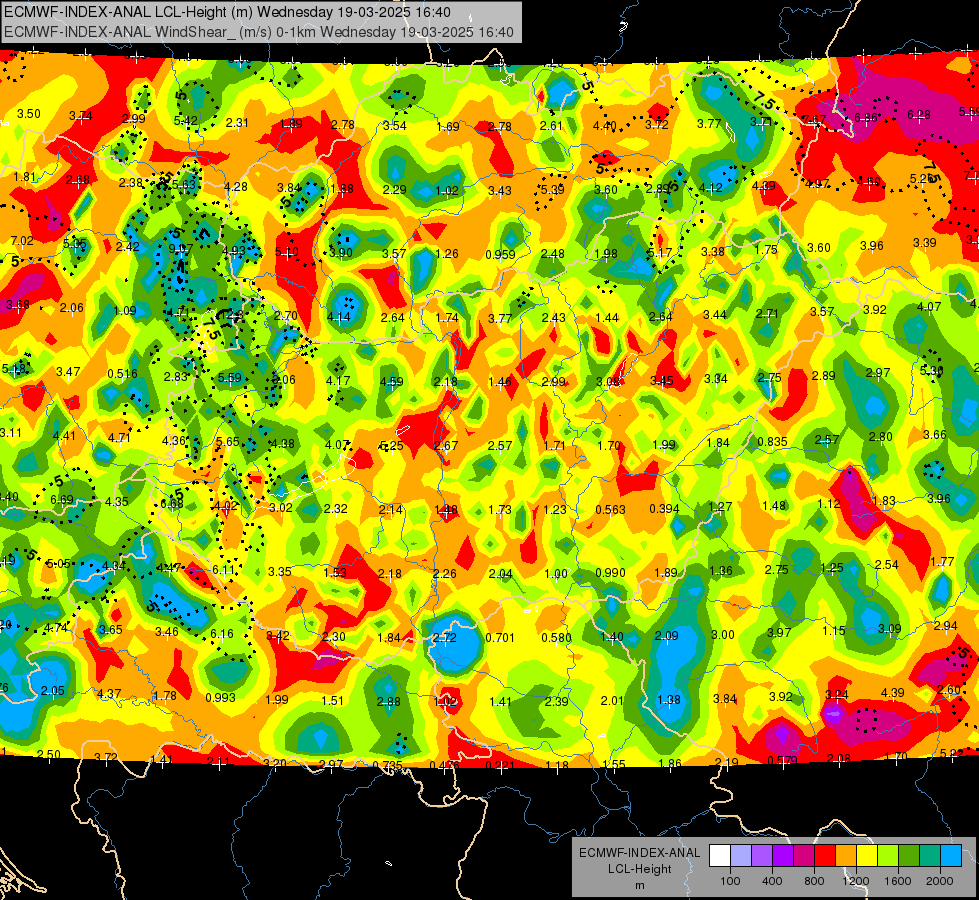This screenshot has height=900, width=979.
Task: Click the wind shear value 6.16
Action: (x=222, y=633)
